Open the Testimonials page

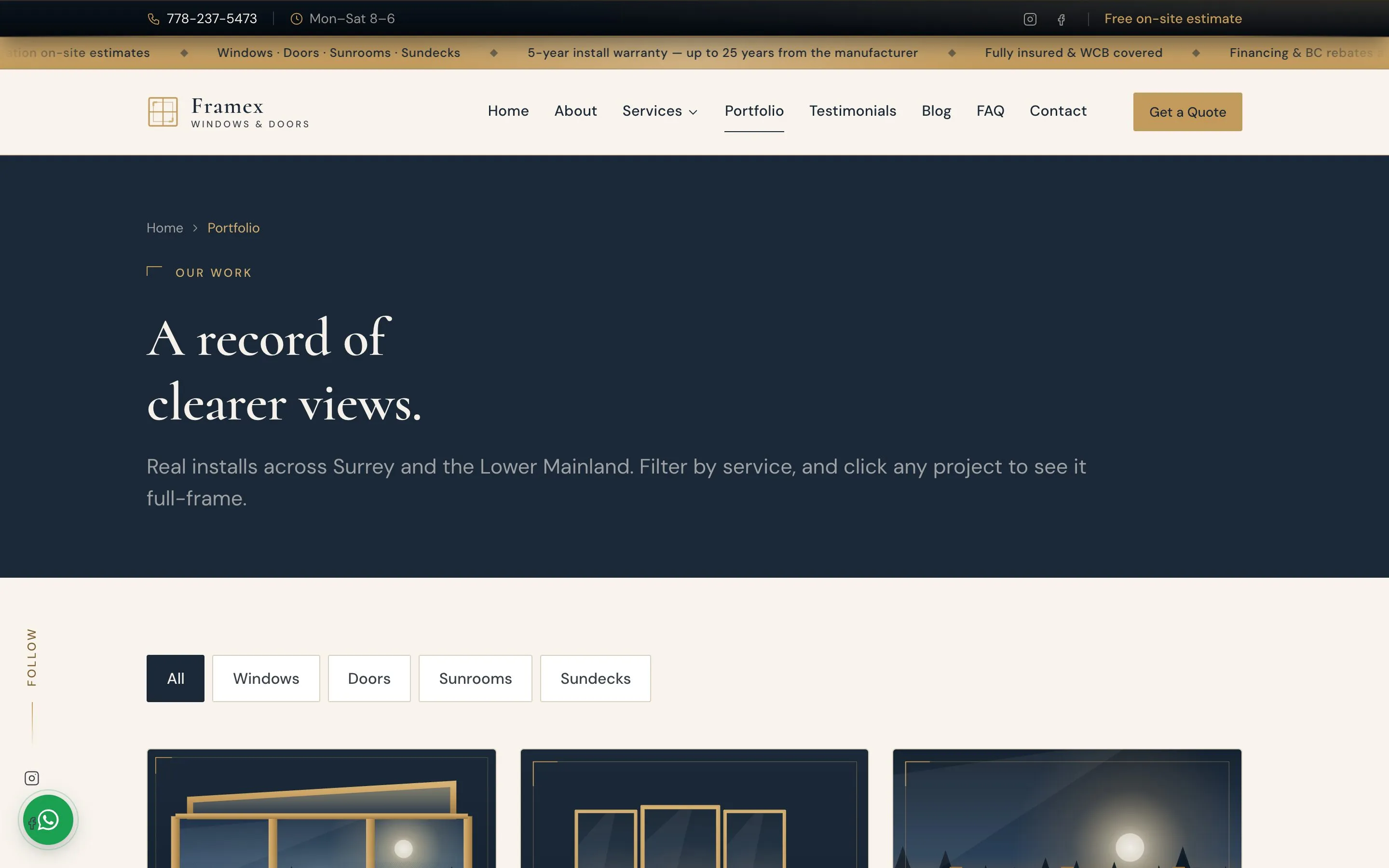[x=852, y=111]
